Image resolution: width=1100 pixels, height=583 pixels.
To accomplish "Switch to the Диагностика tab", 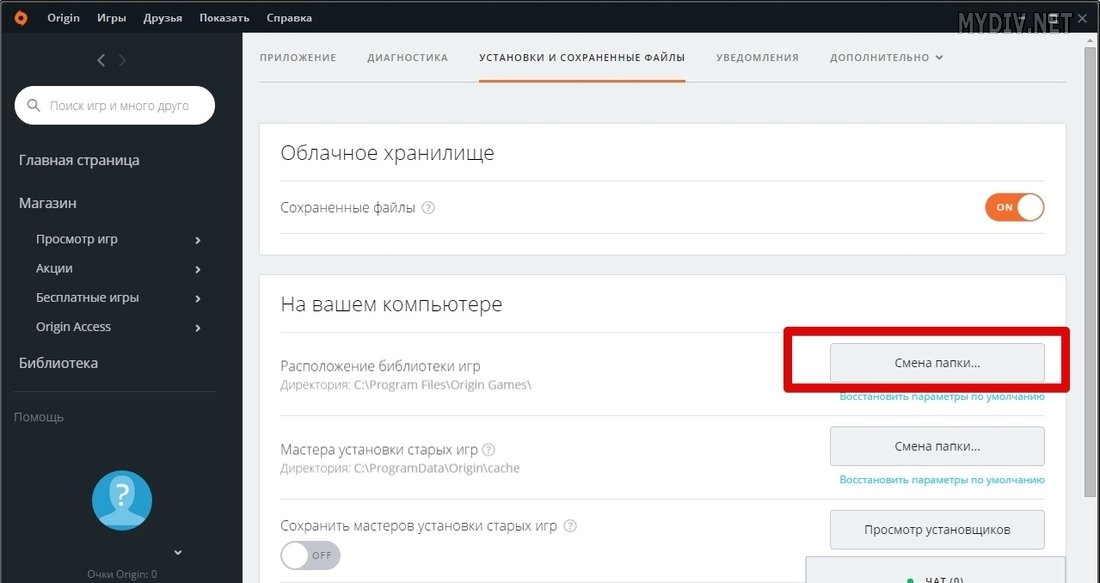I will [x=408, y=58].
